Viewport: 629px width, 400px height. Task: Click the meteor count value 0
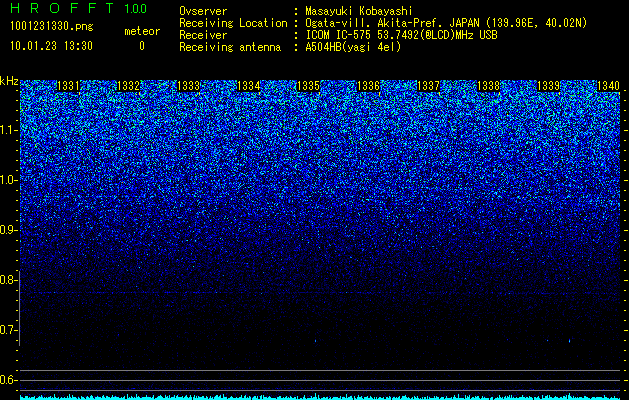[x=142, y=46]
